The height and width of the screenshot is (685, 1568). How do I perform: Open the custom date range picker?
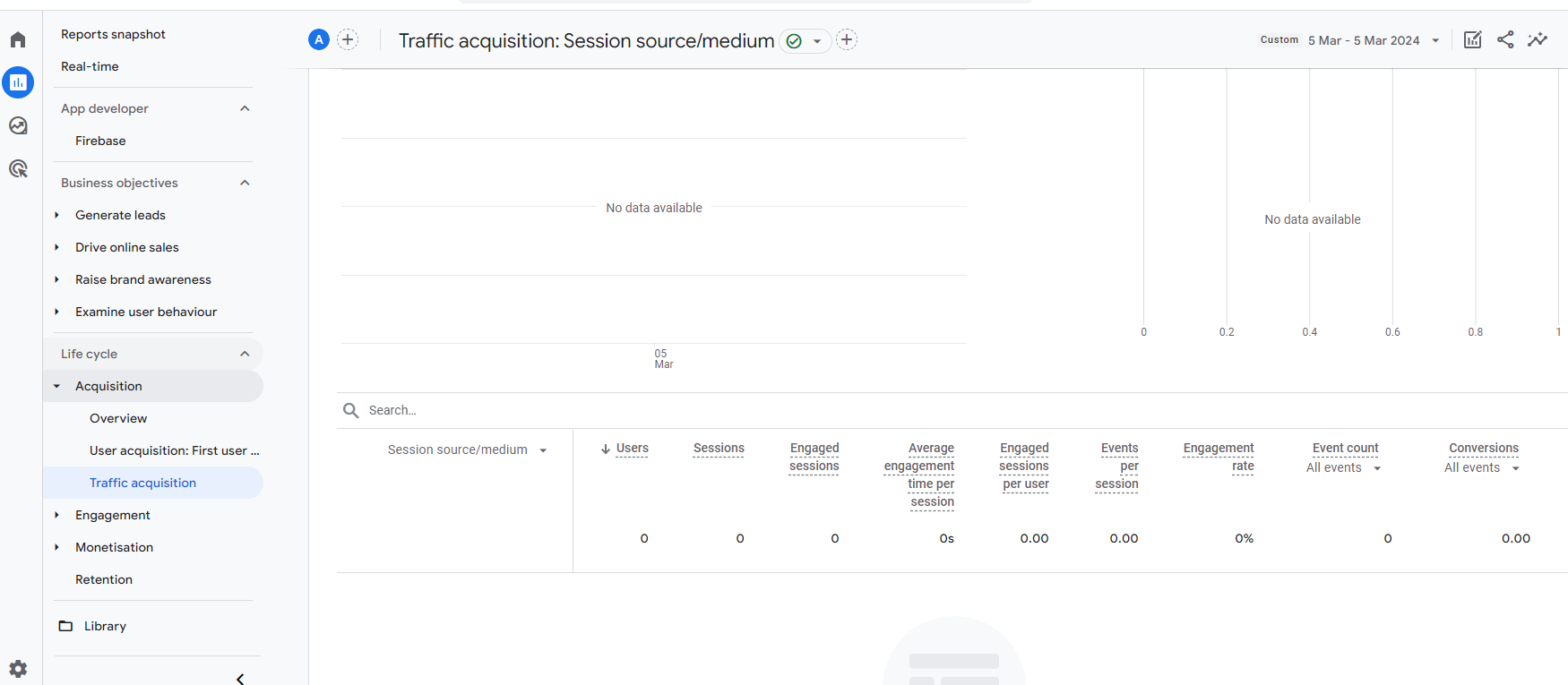pos(1372,40)
